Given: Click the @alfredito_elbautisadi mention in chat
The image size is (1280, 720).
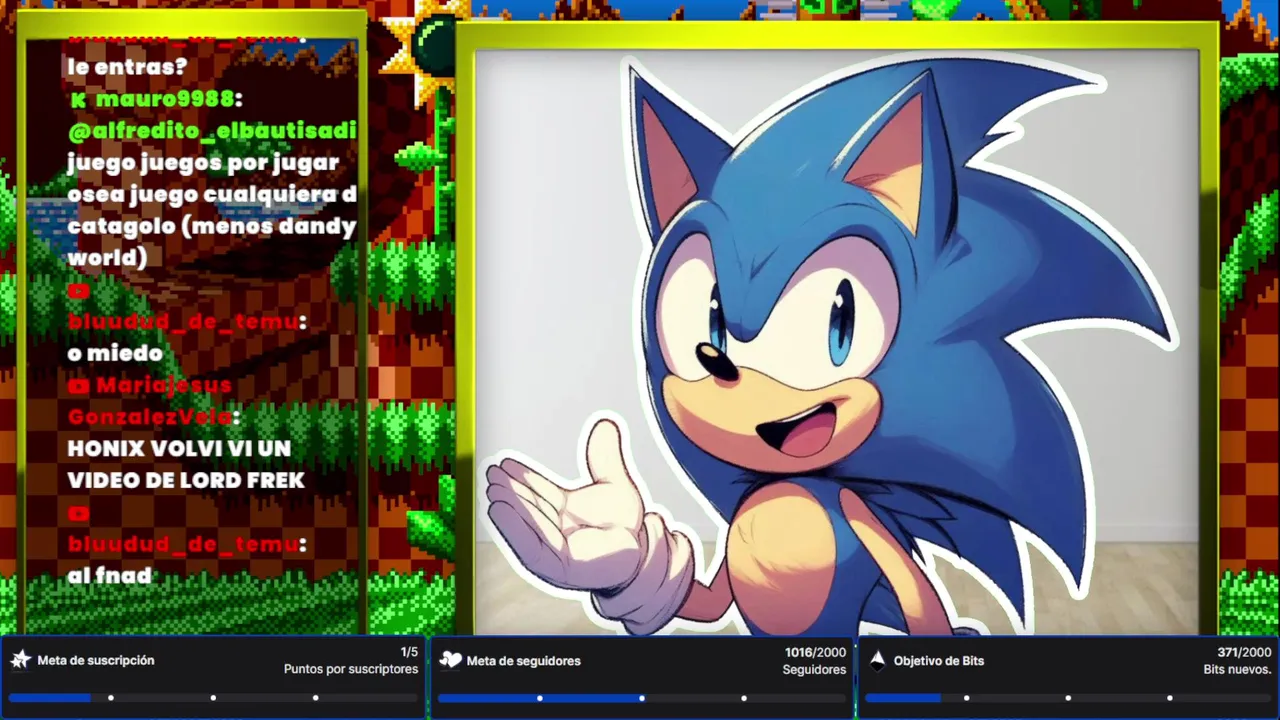Looking at the screenshot, I should coord(212,131).
